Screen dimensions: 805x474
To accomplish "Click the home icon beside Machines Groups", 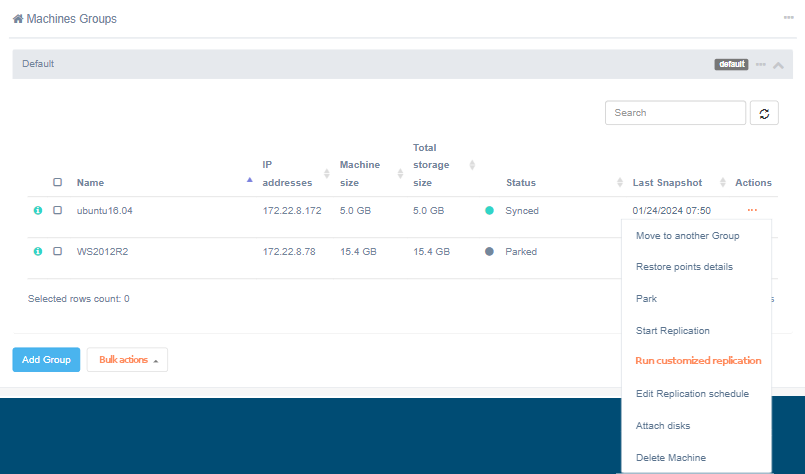I will 18,19.
